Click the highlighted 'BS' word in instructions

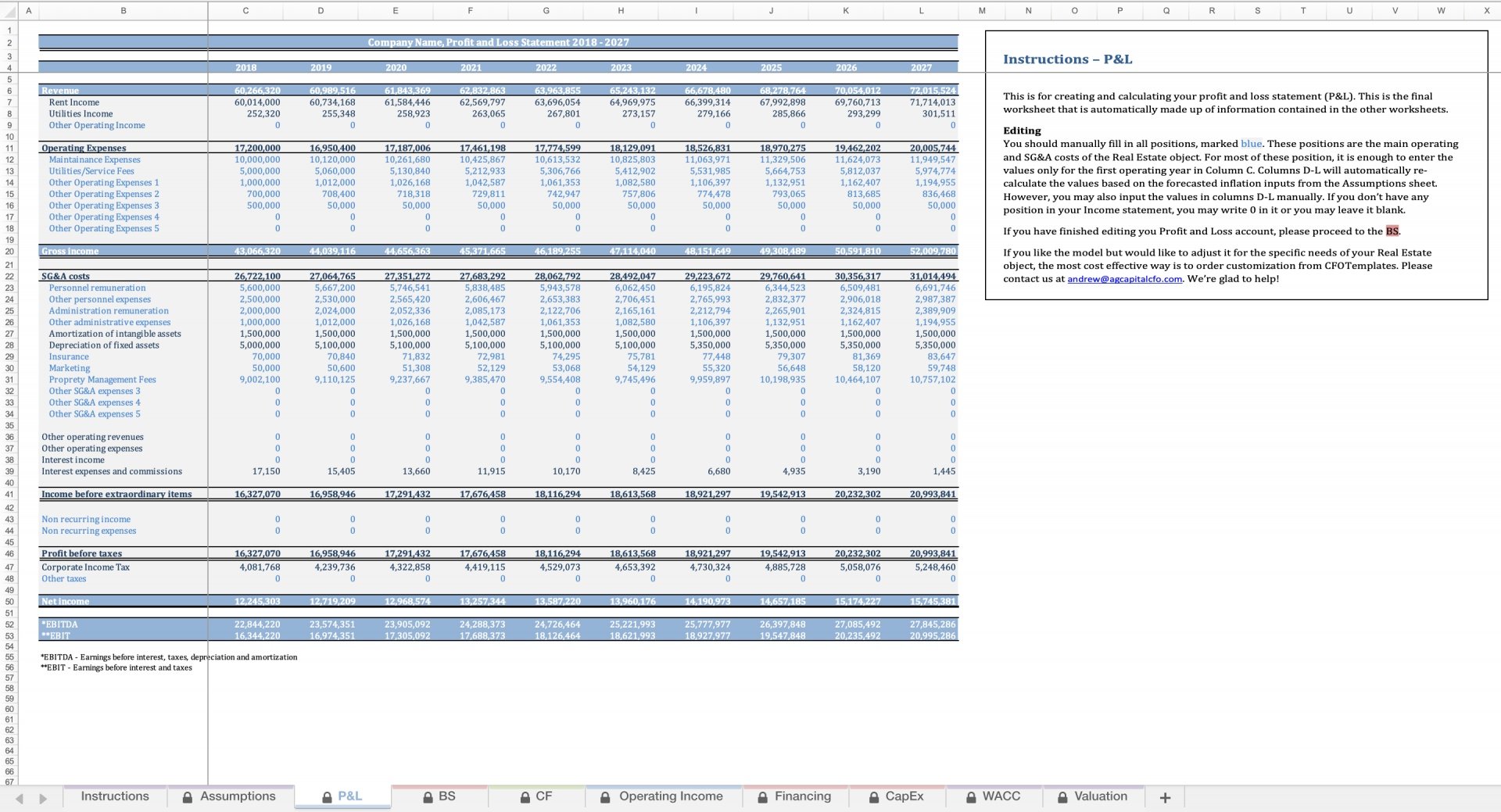[1392, 231]
